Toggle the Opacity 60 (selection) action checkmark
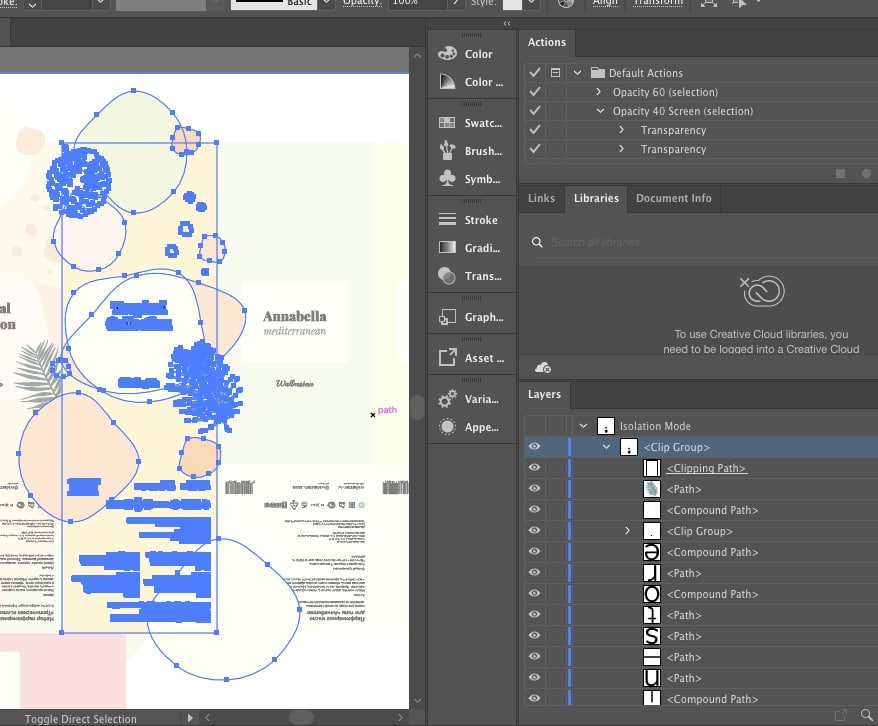The width and height of the screenshot is (878, 726). pyautogui.click(x=535, y=92)
